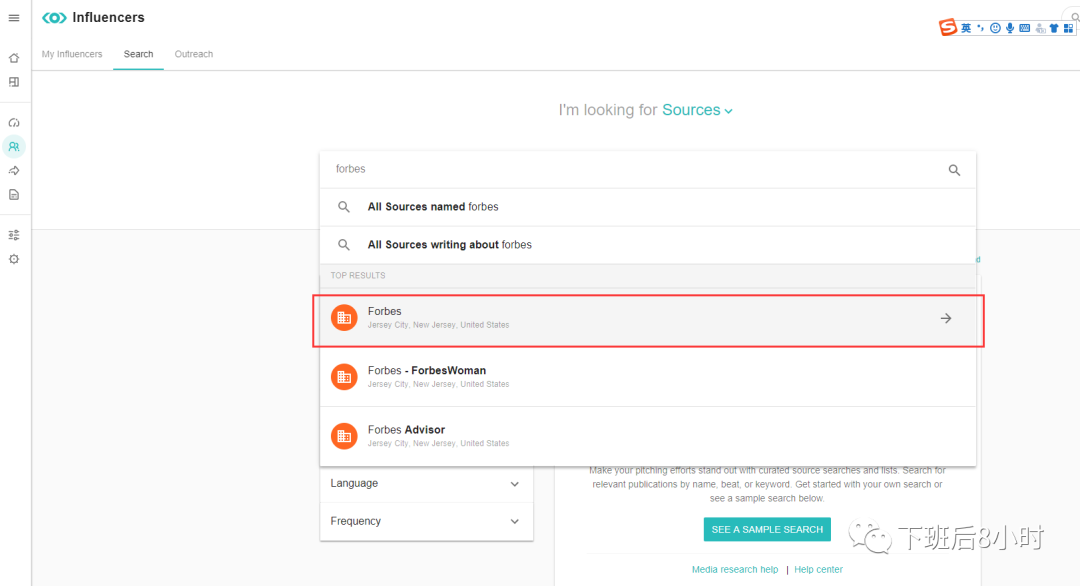Click the share arrow icon in sidebar
1080x586 pixels.
(14, 171)
